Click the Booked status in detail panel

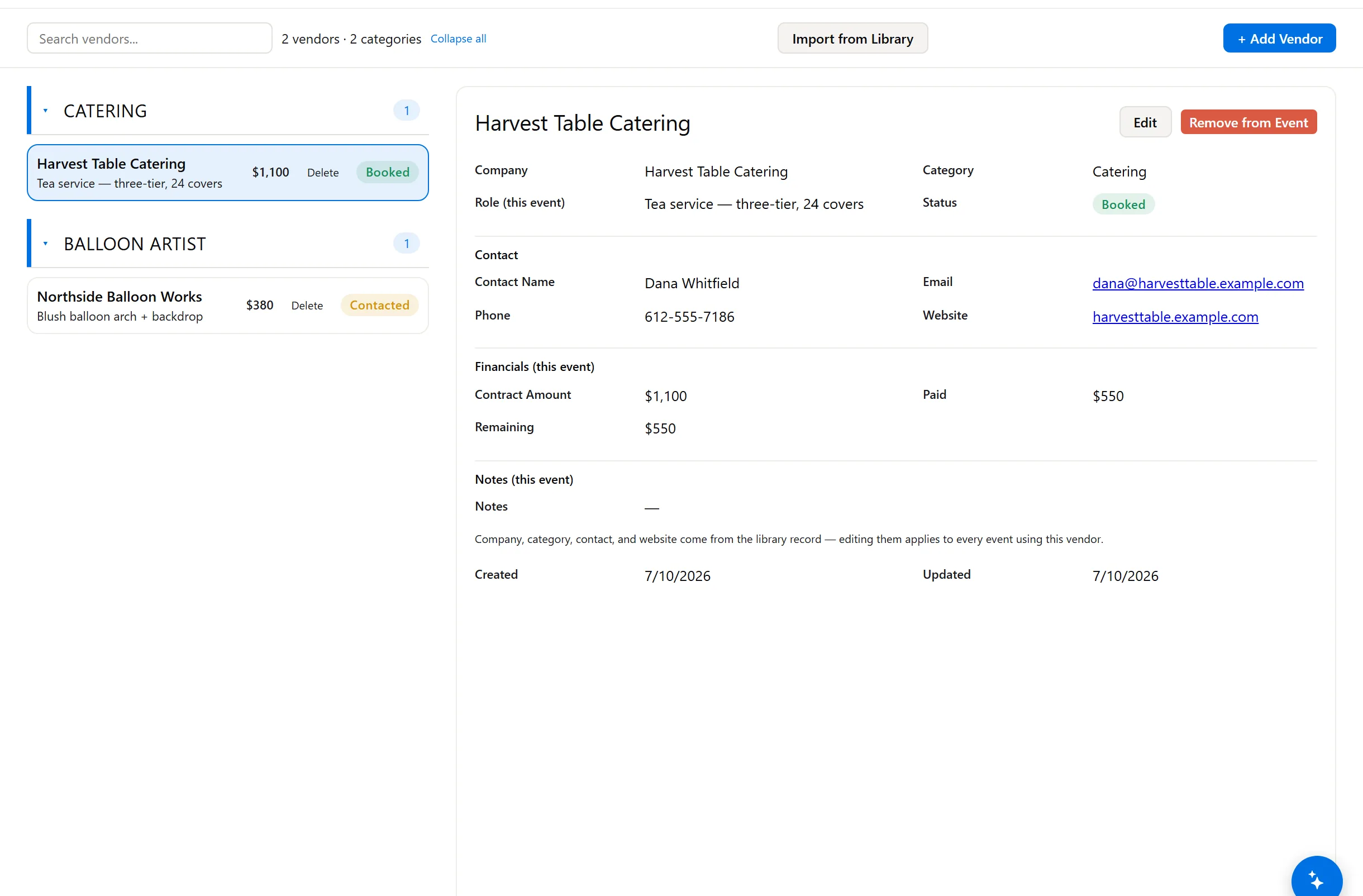point(1123,204)
